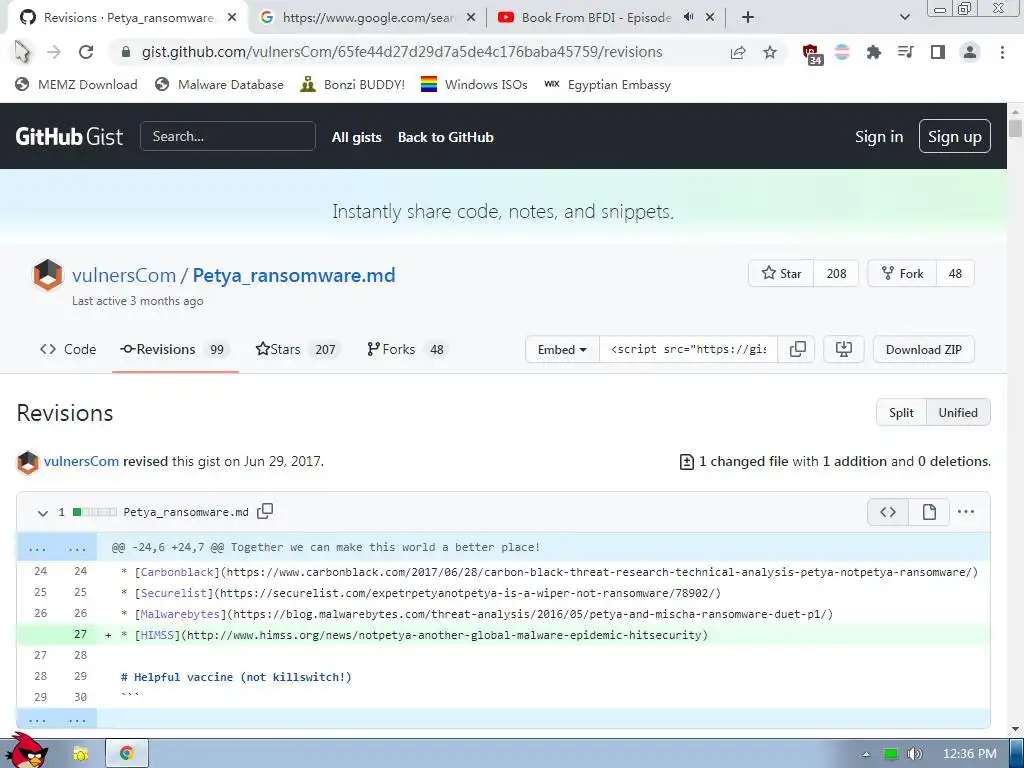The width and height of the screenshot is (1024, 768).
Task: Open the volume speaker tray icon
Action: click(x=915, y=754)
